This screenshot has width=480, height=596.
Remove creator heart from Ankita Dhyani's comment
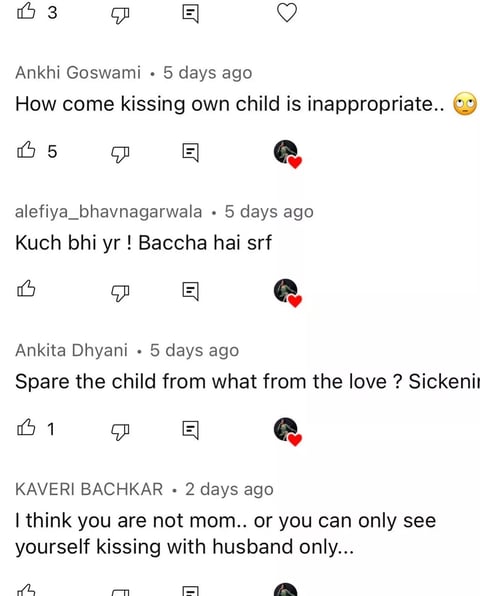pos(288,431)
